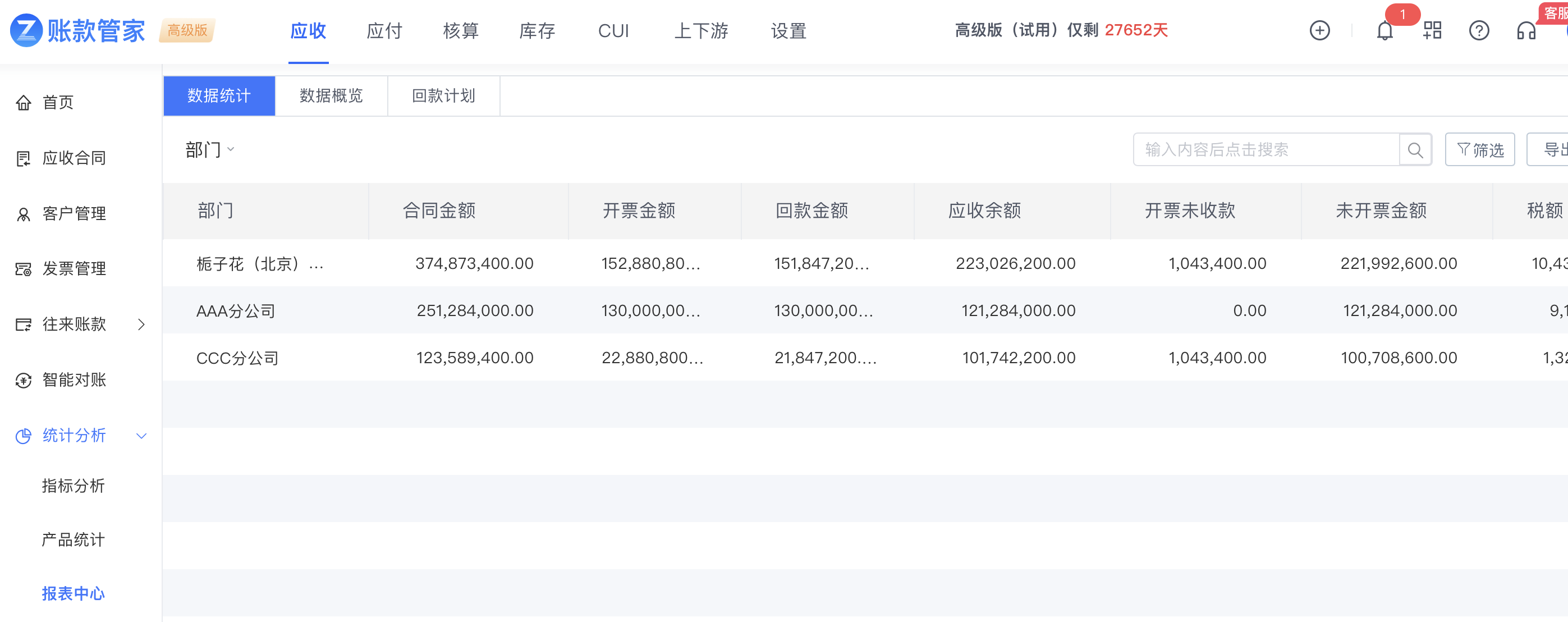Click the search input field

click(1266, 150)
